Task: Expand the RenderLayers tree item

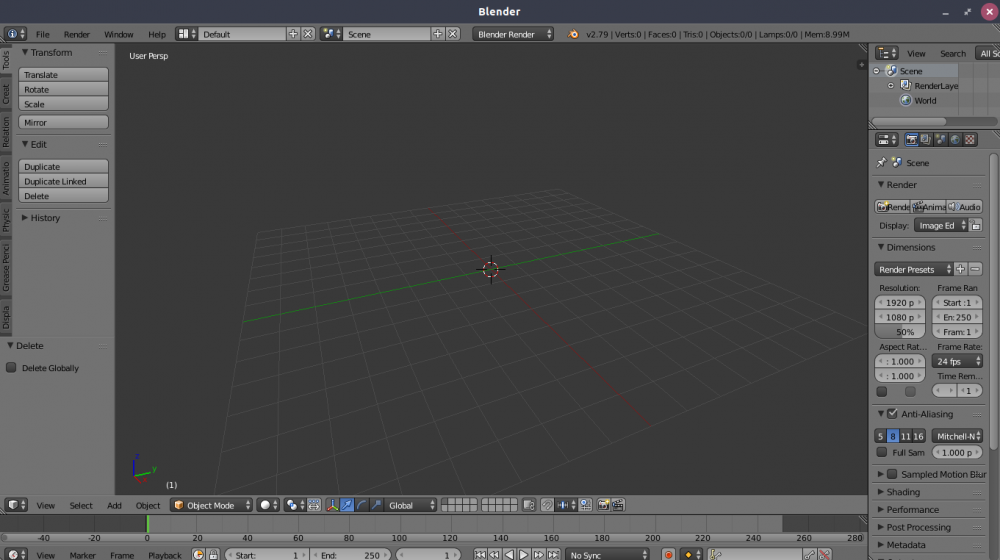Action: click(x=891, y=85)
